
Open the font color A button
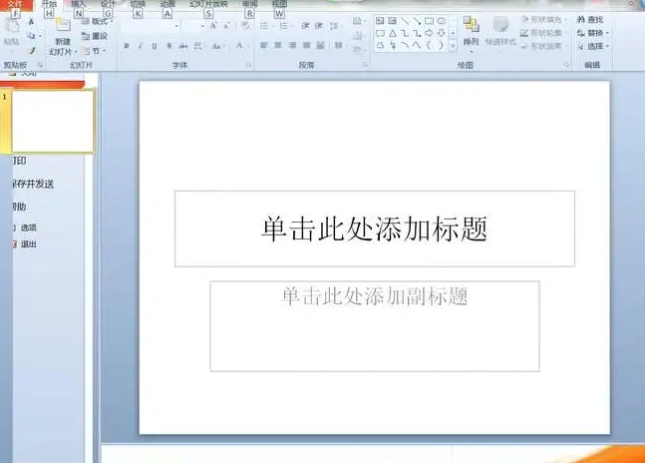coord(239,46)
